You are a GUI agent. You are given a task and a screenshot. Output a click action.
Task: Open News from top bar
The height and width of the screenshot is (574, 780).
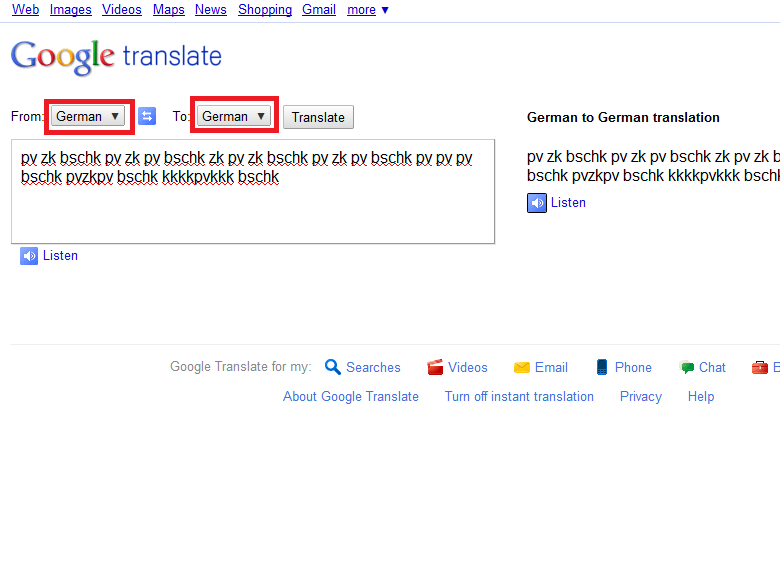pyautogui.click(x=210, y=9)
